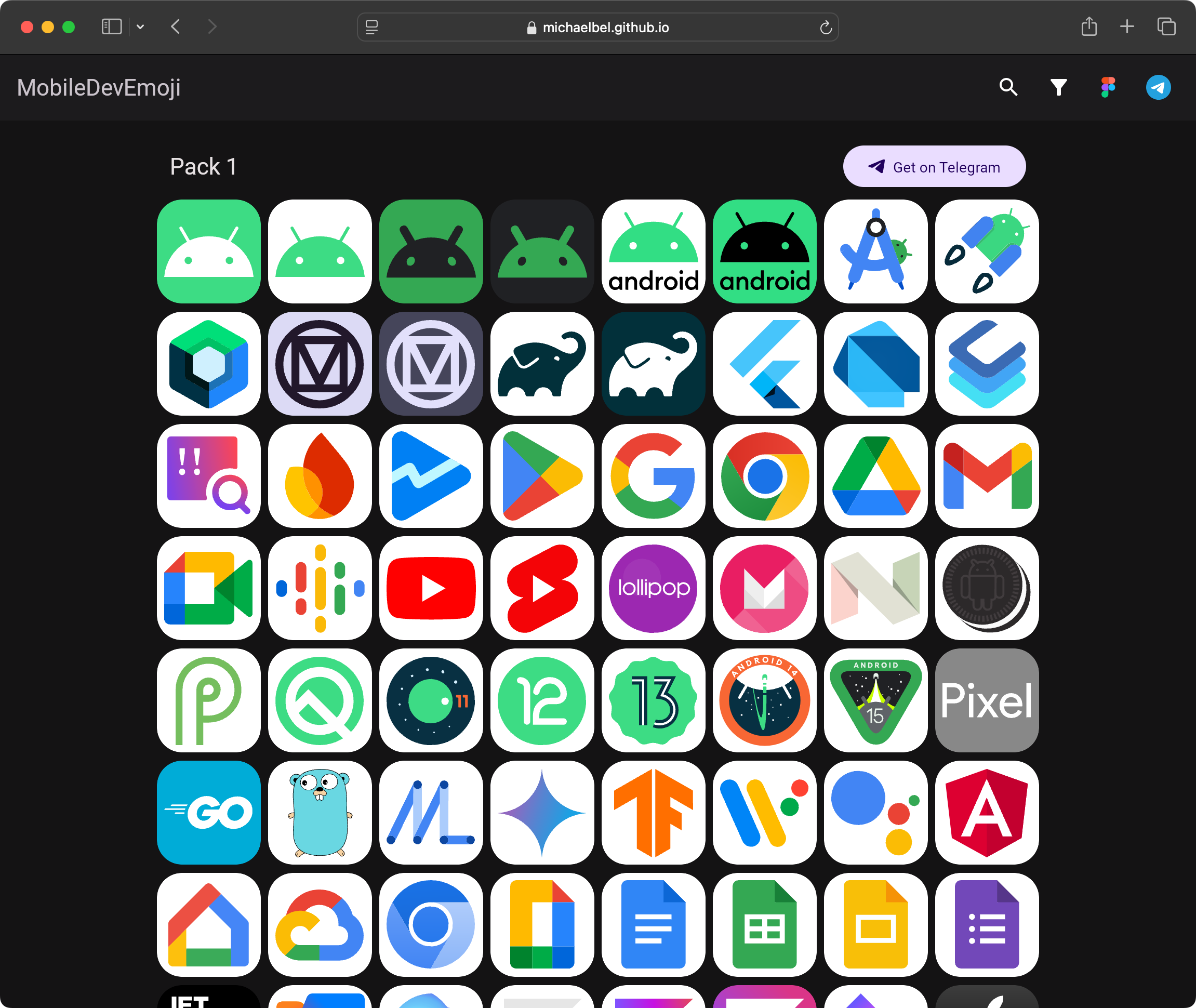Select the green android wordmark emoji

tap(765, 251)
